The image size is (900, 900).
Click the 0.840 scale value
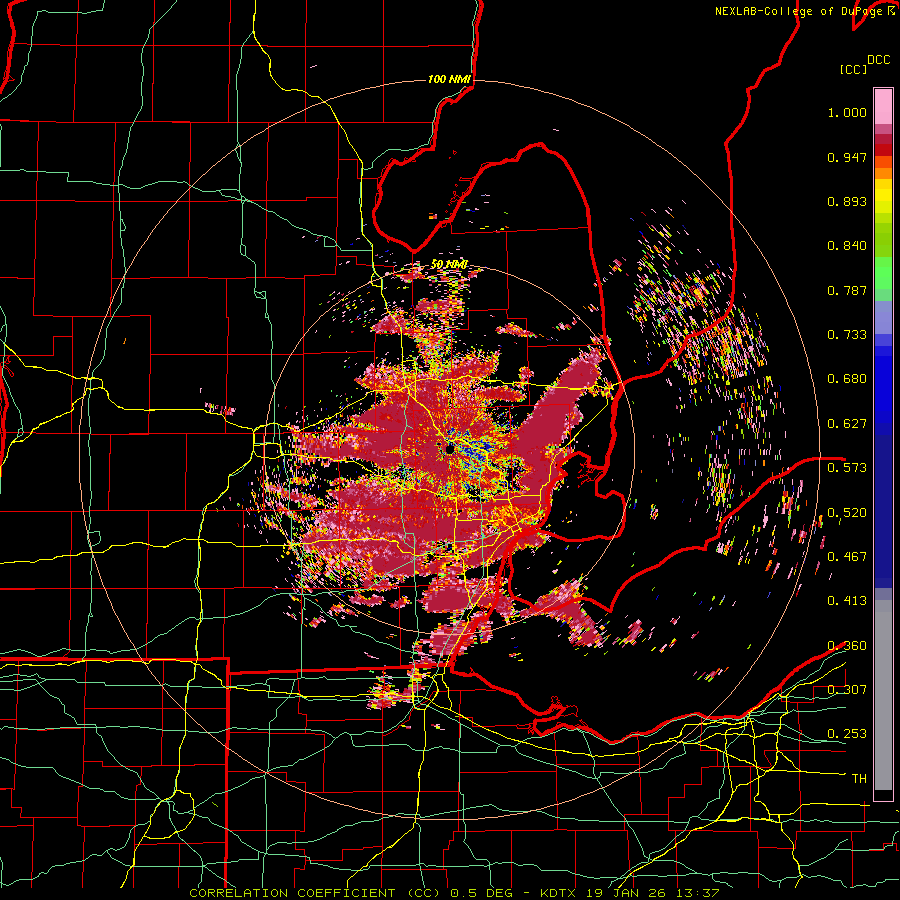tap(847, 246)
